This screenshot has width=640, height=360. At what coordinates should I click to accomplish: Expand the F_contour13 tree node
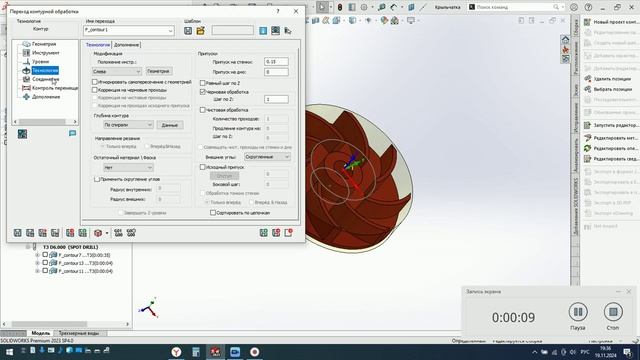38,263
